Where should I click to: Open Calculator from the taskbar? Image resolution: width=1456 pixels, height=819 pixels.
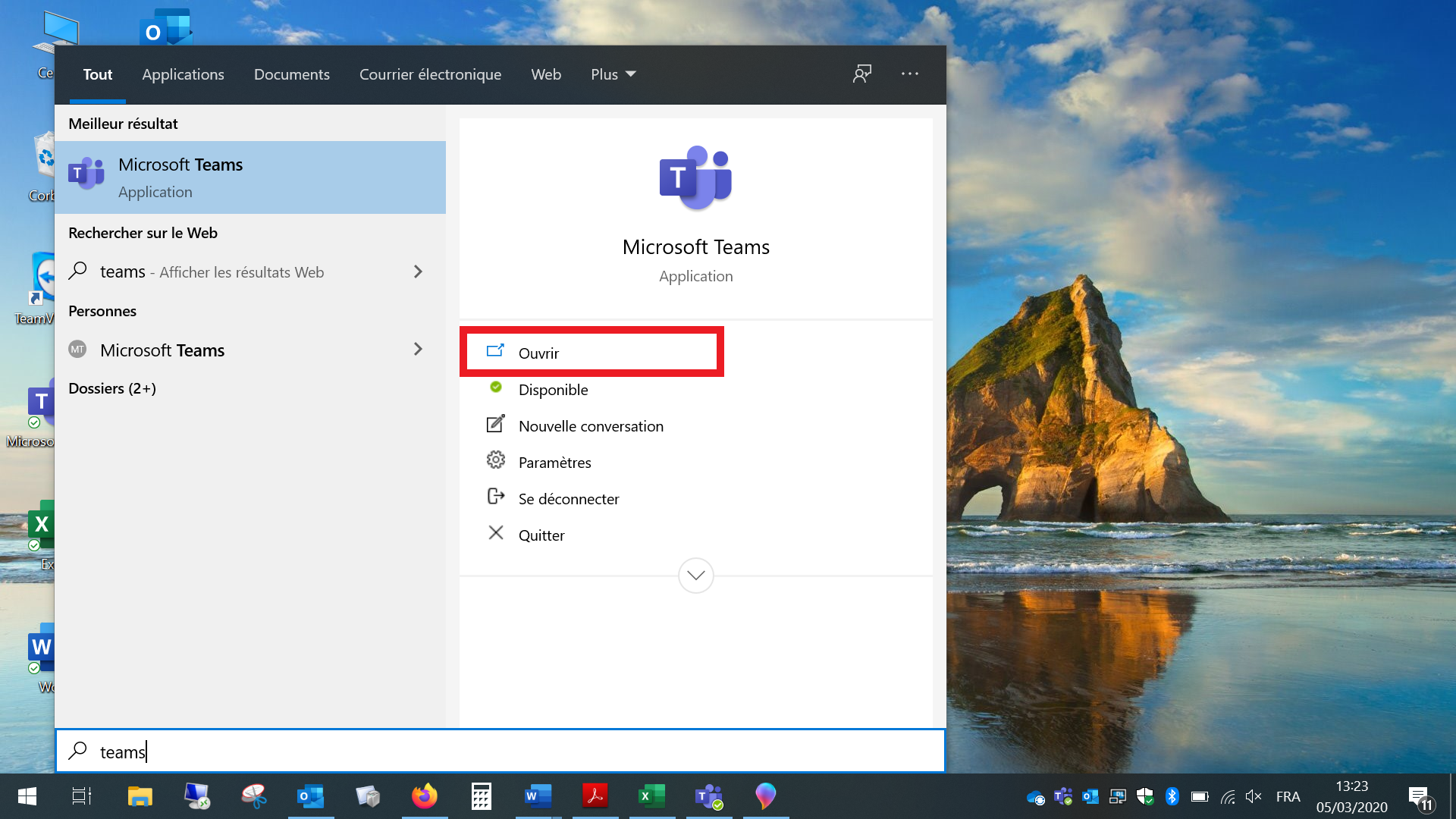coord(482,796)
